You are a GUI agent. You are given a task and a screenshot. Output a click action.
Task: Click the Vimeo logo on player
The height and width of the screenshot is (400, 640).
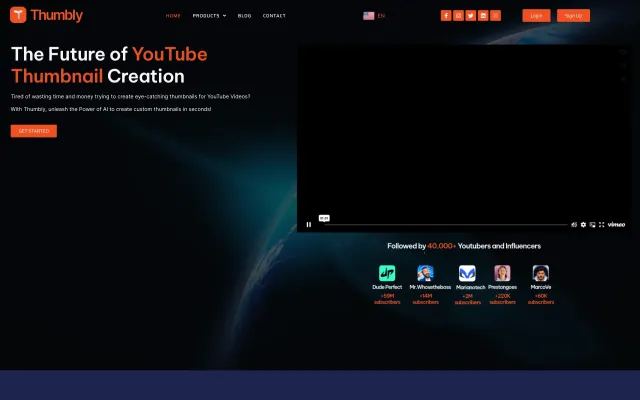coord(617,225)
